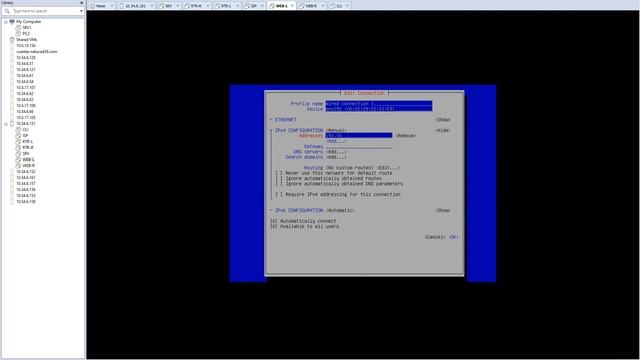Focus the highlighted Addresses field
This screenshot has height=360, width=640.
359,136
